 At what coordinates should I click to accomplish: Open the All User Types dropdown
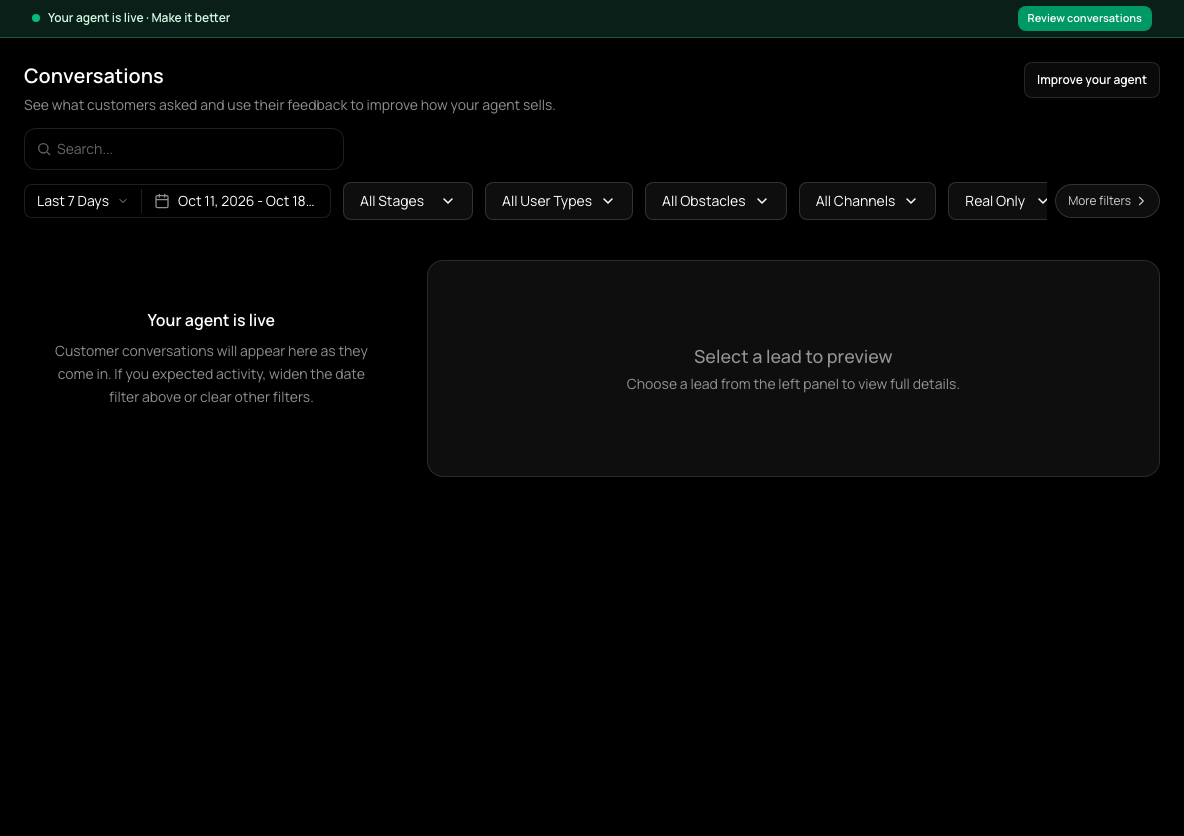pyautogui.click(x=559, y=201)
